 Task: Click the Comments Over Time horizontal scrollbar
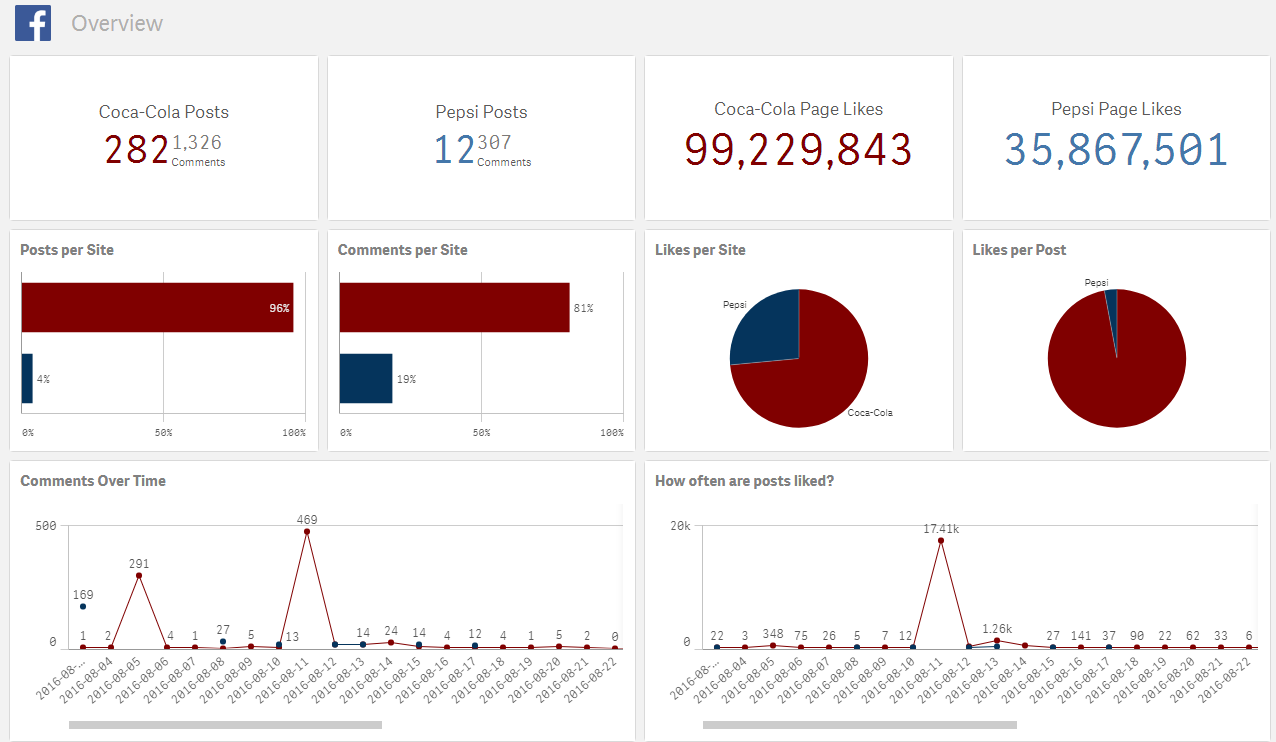pos(225,725)
